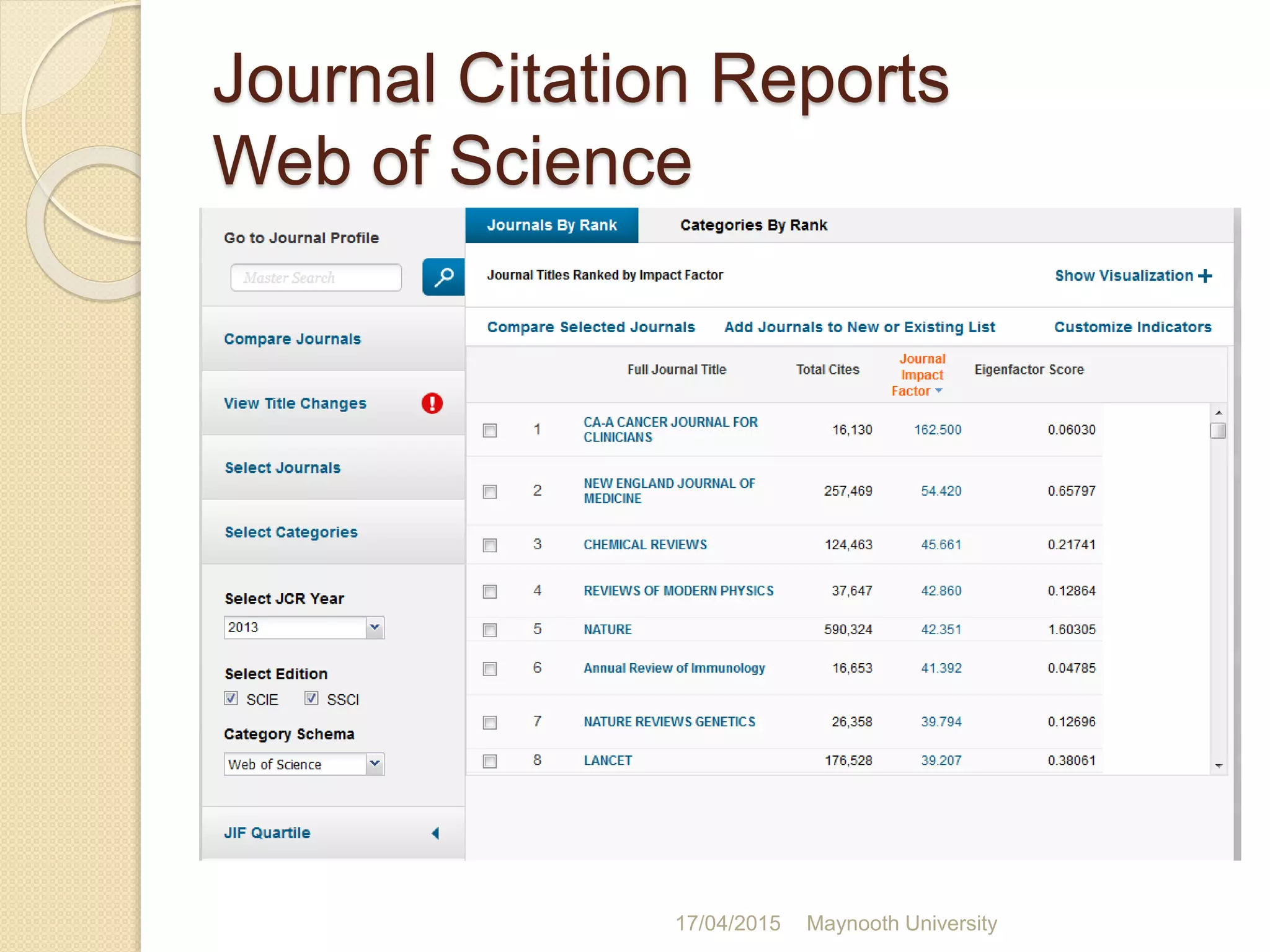Tick checkbox for Chemical Reviews

point(490,545)
